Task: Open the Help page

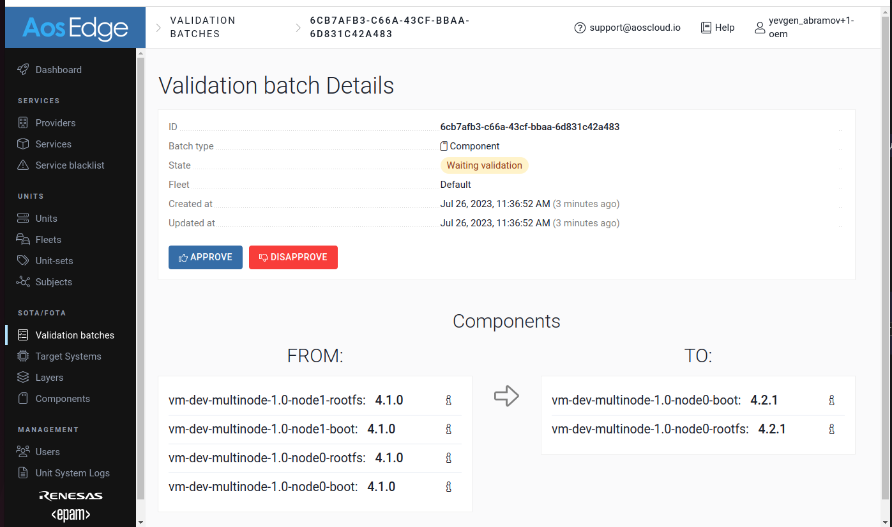Action: pos(717,28)
